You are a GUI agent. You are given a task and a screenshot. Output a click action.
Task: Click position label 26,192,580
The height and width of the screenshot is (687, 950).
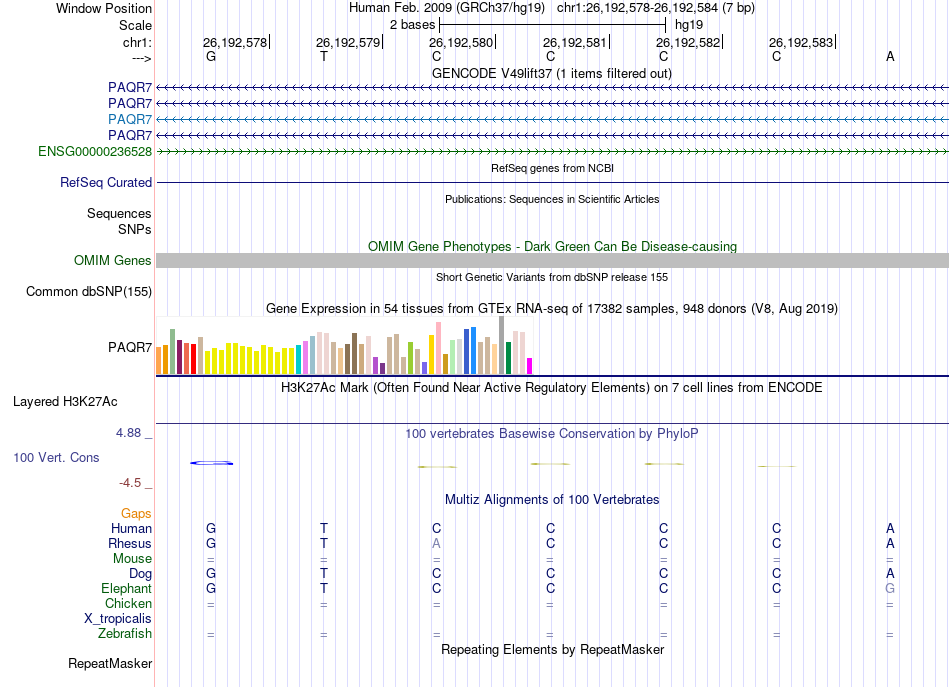461,42
